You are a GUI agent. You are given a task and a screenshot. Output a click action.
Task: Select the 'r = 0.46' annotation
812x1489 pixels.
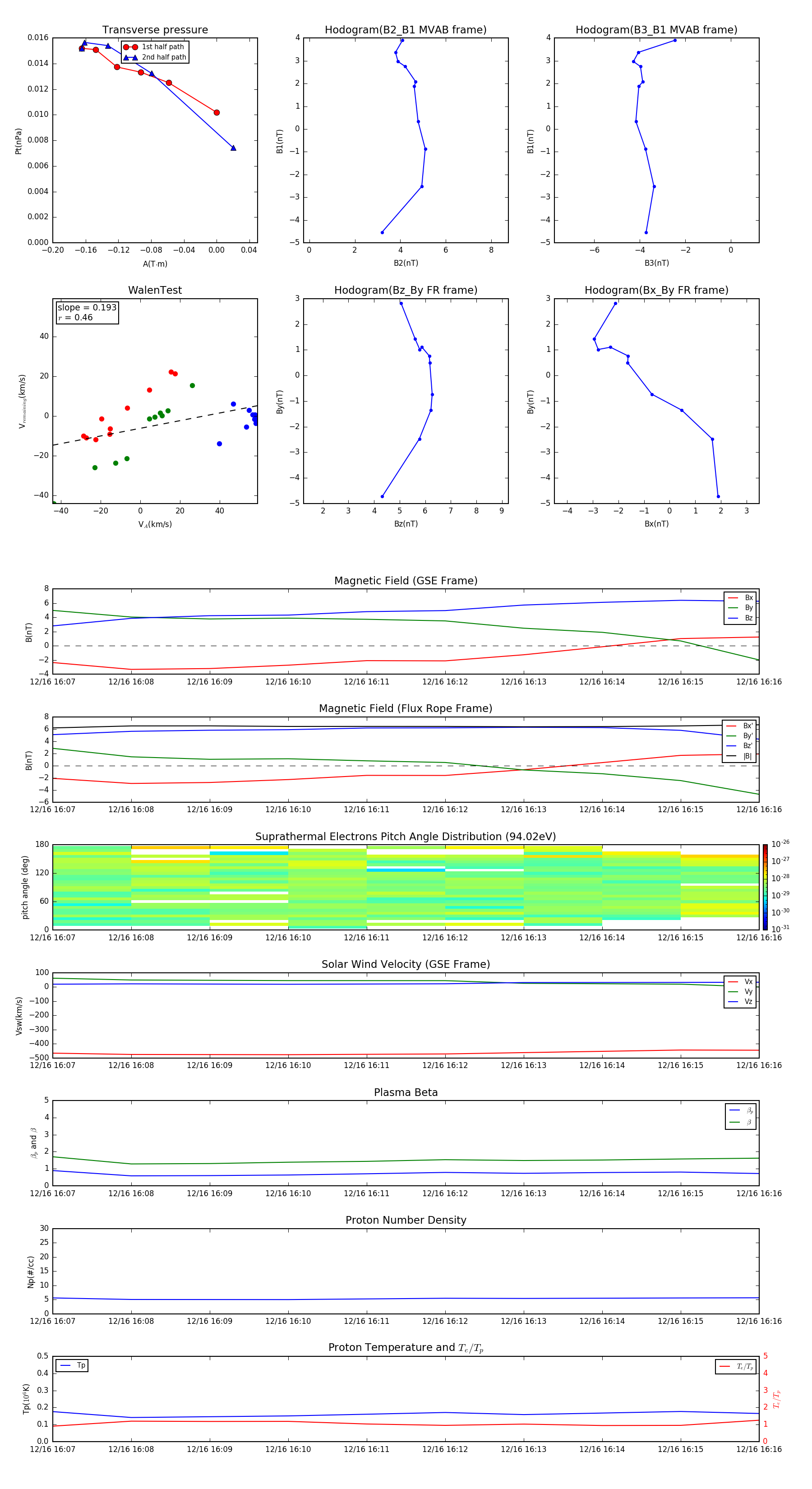(75, 317)
